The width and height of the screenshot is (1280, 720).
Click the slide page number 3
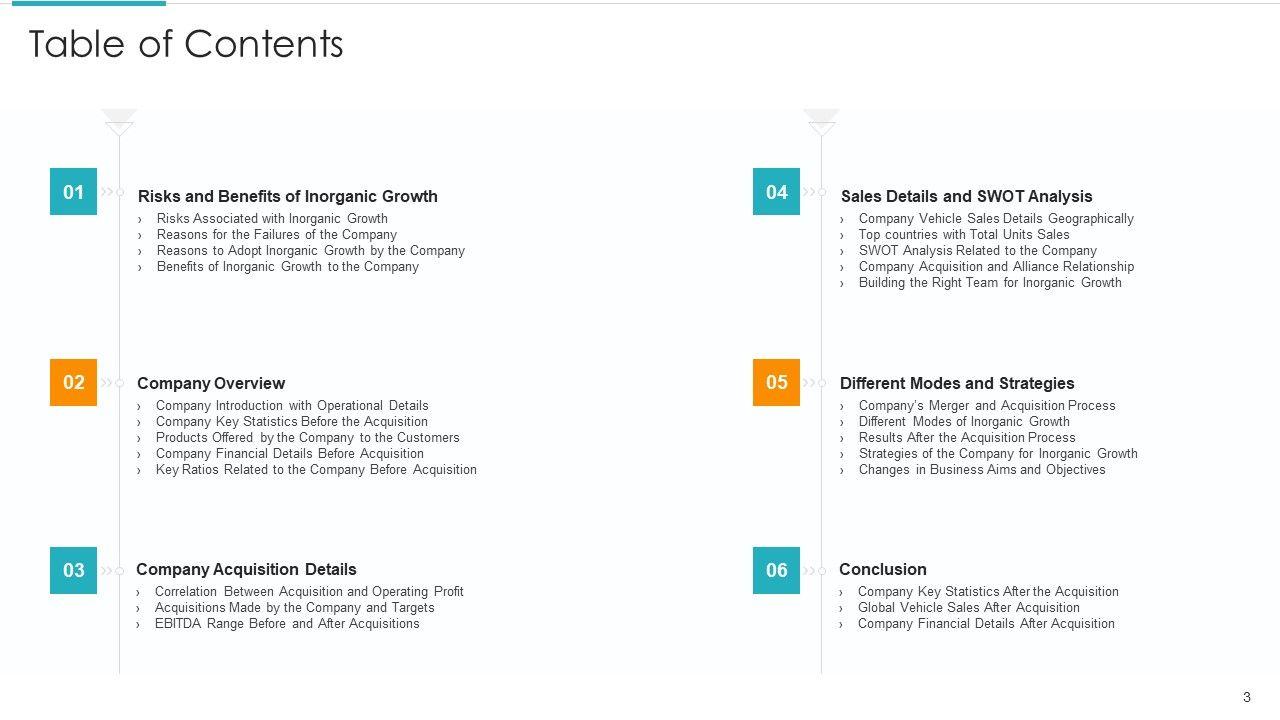point(1246,697)
